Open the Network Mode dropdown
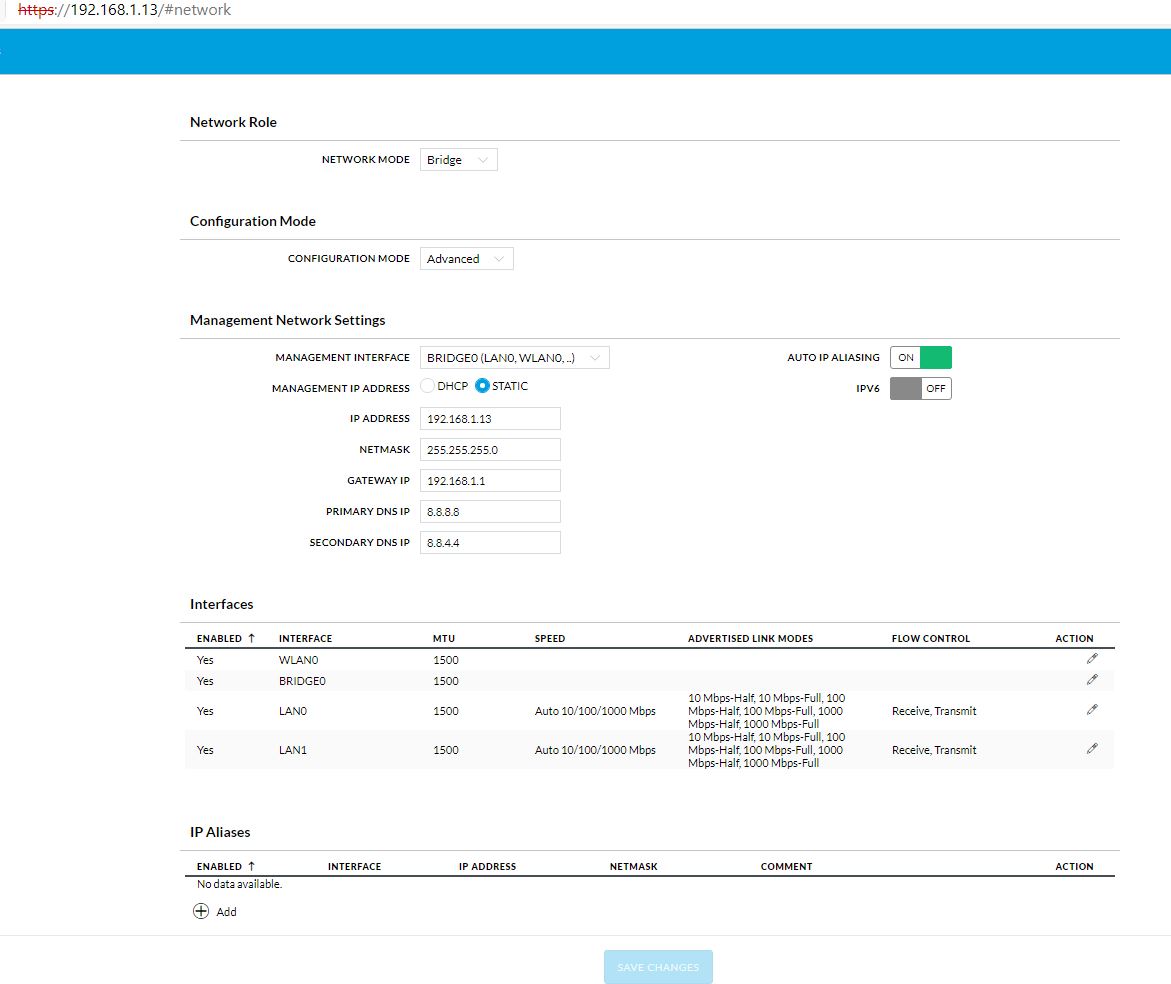Image resolution: width=1171 pixels, height=984 pixels. coord(459,160)
